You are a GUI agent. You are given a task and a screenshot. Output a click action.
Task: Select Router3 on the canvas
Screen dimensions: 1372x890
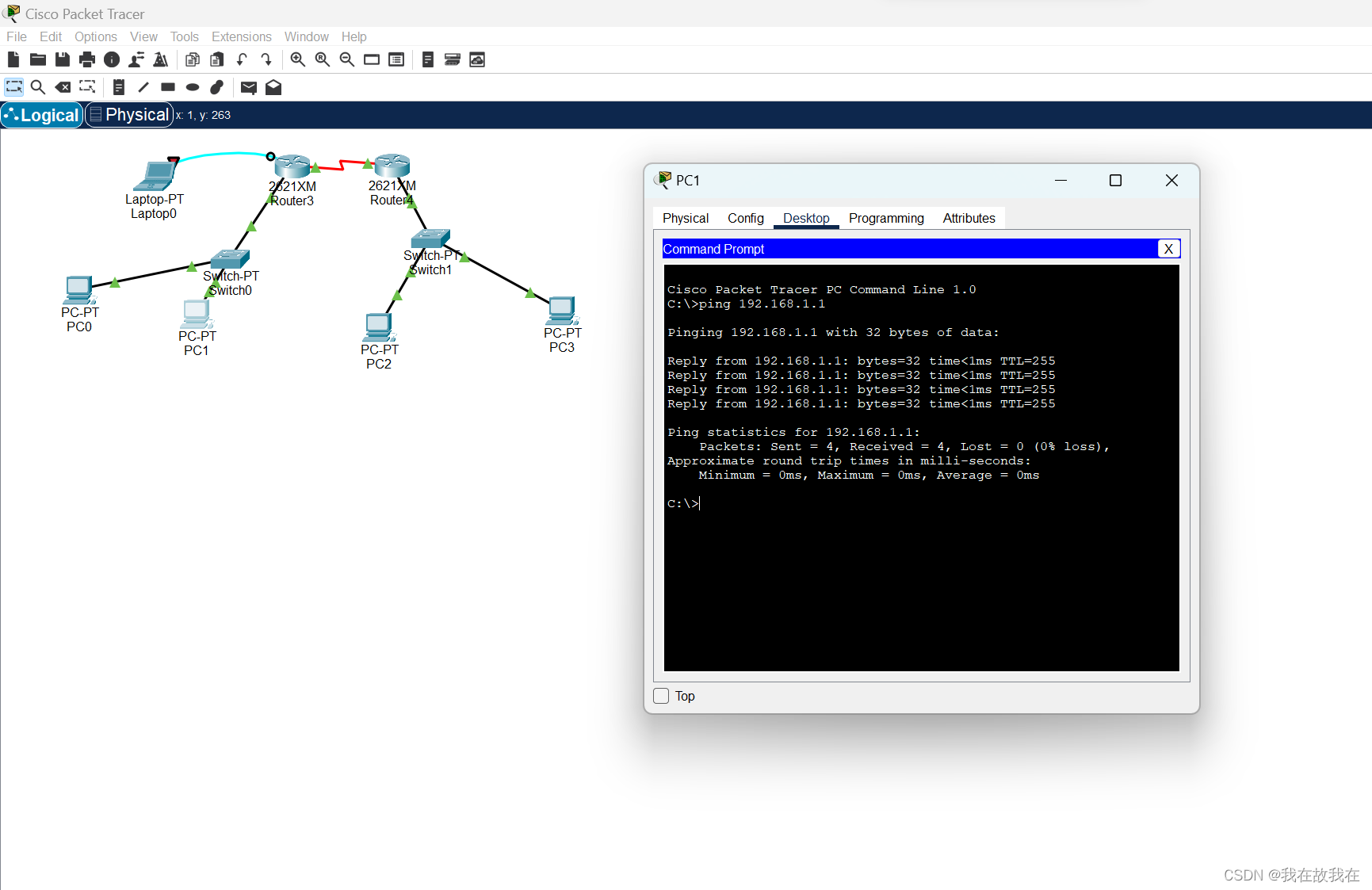tap(292, 166)
